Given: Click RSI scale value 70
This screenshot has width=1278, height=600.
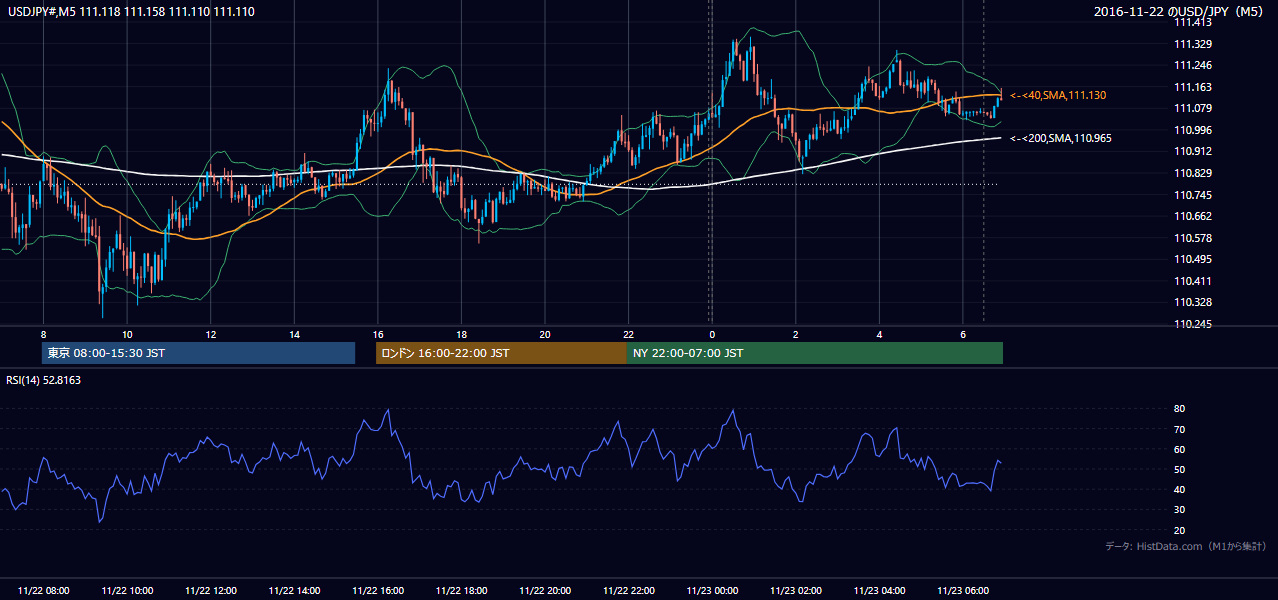Looking at the screenshot, I should pyautogui.click(x=1179, y=429).
